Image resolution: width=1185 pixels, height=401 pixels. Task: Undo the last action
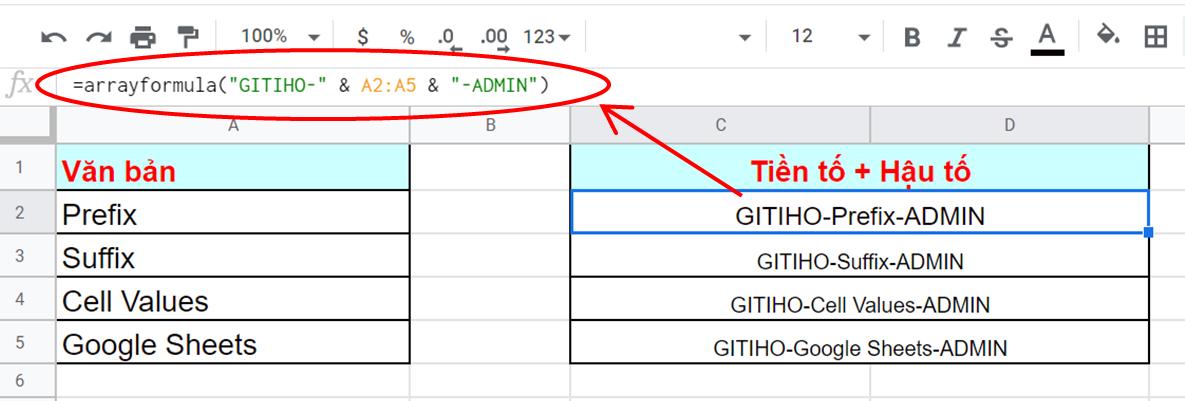(x=54, y=36)
